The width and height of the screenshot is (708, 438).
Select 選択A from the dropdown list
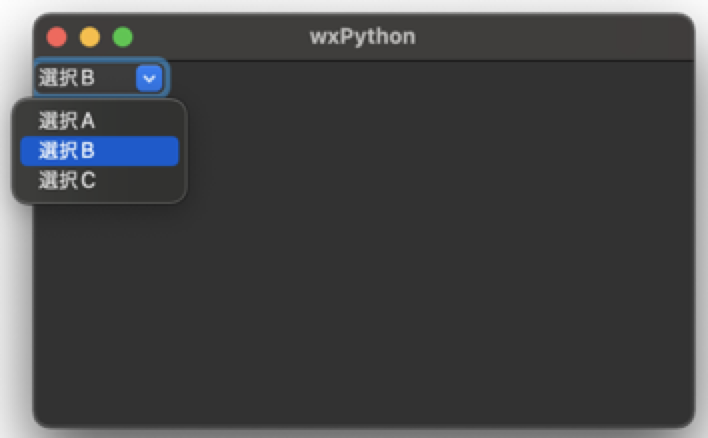tap(99, 121)
